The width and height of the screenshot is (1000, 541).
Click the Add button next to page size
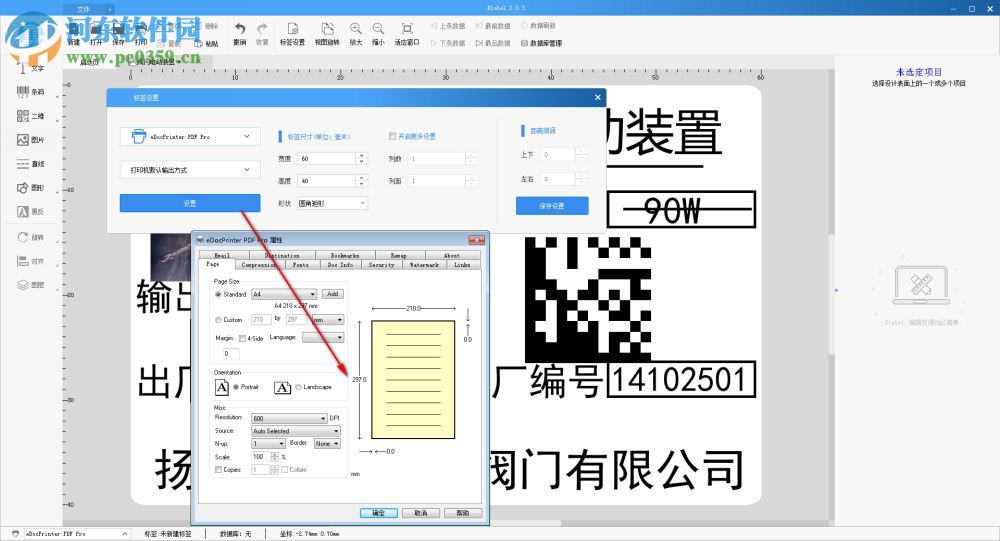pos(332,294)
